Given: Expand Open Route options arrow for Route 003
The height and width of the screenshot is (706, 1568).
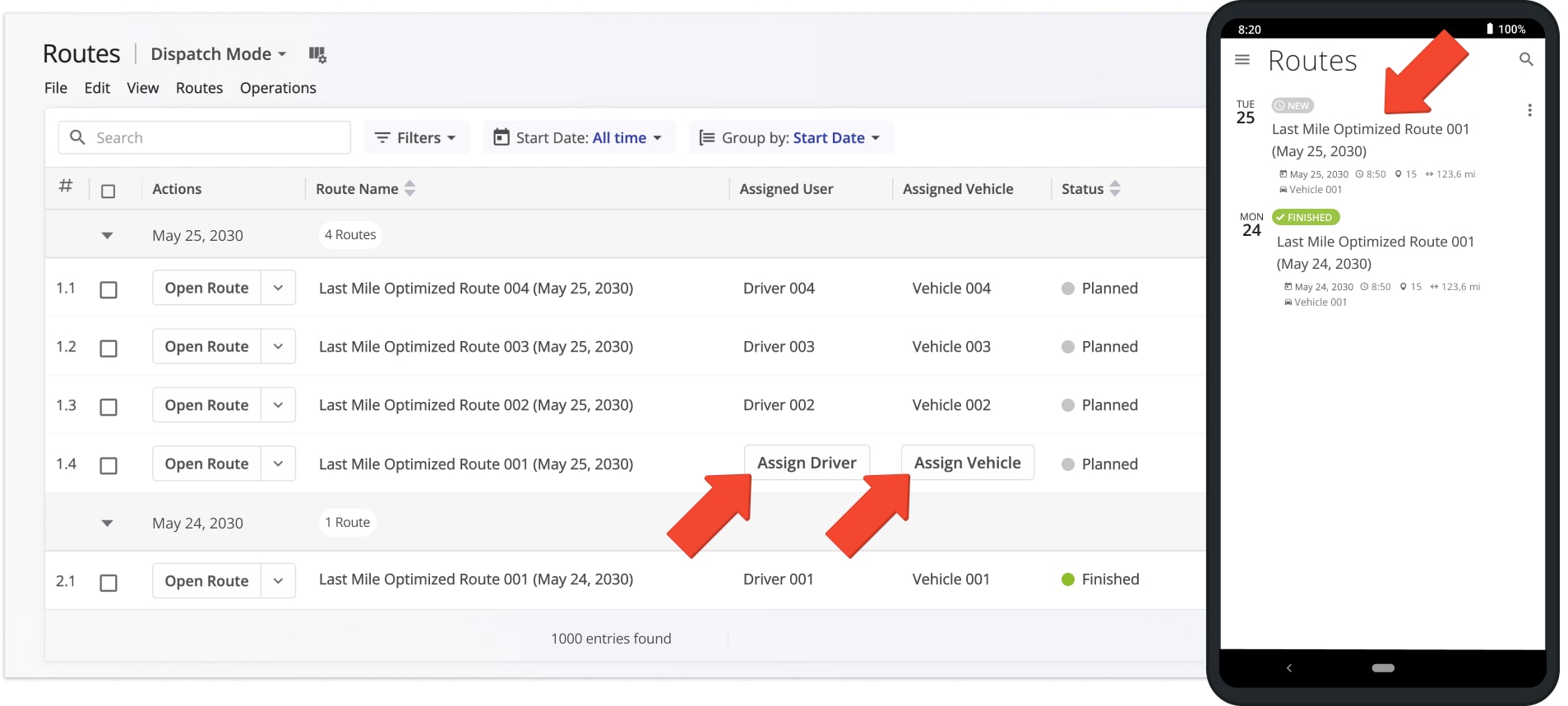Looking at the screenshot, I should coord(278,347).
